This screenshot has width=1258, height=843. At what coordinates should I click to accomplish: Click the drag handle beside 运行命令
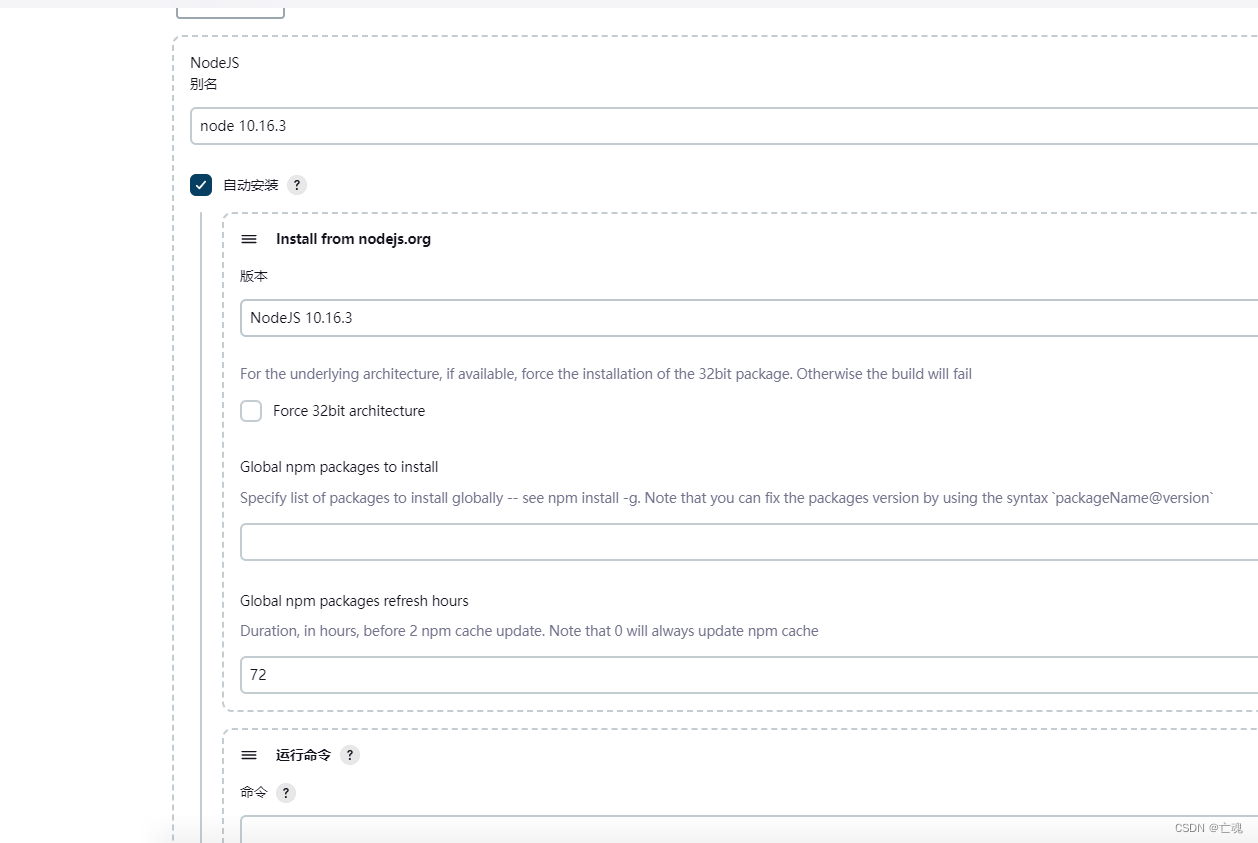[249, 755]
